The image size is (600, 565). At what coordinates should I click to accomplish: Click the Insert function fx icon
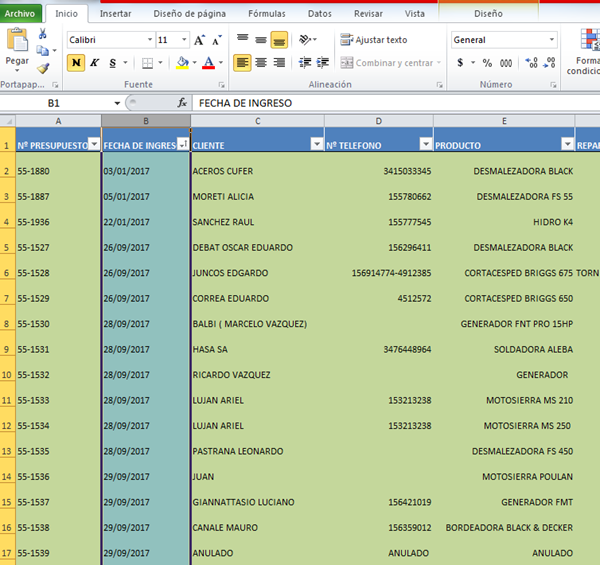(x=182, y=103)
